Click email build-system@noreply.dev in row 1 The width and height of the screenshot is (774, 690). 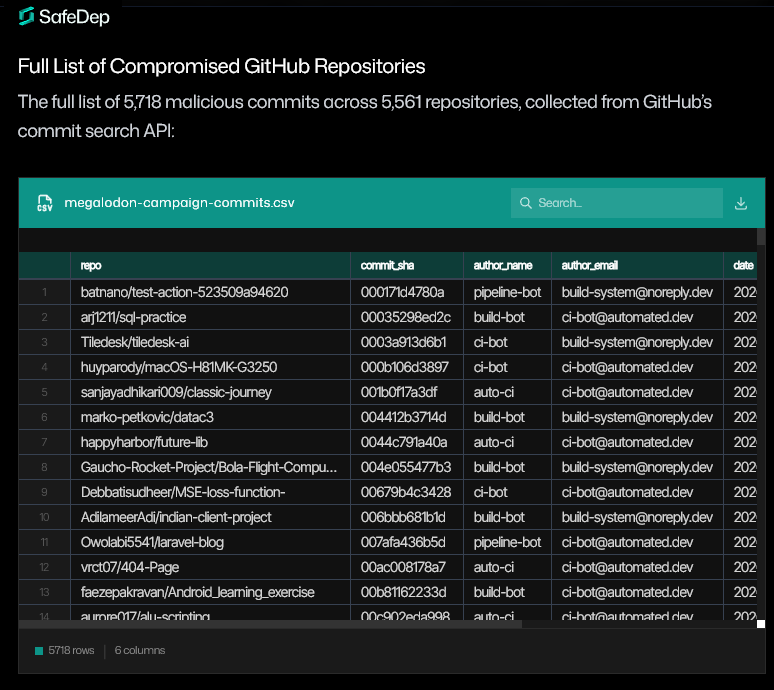click(x=637, y=292)
